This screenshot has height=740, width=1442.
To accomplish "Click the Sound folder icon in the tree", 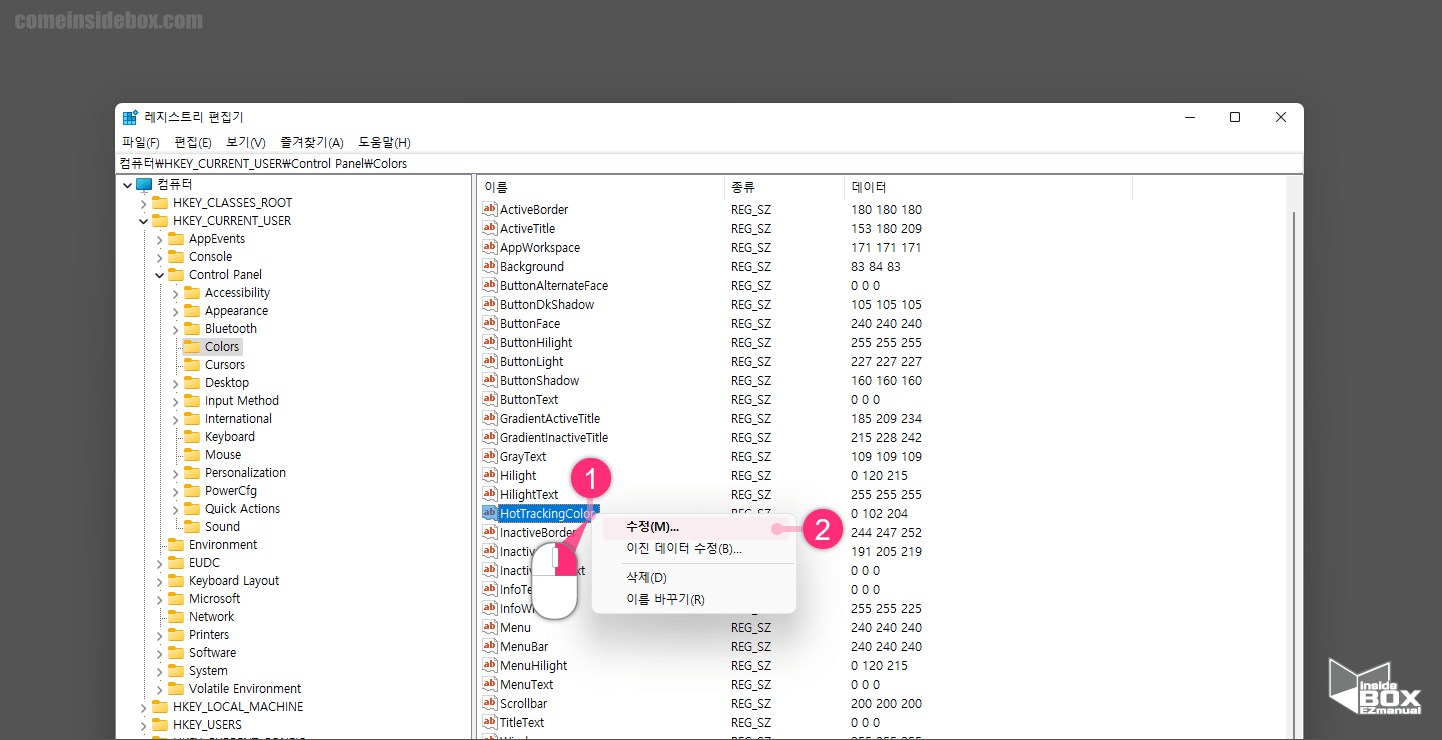I will (194, 526).
